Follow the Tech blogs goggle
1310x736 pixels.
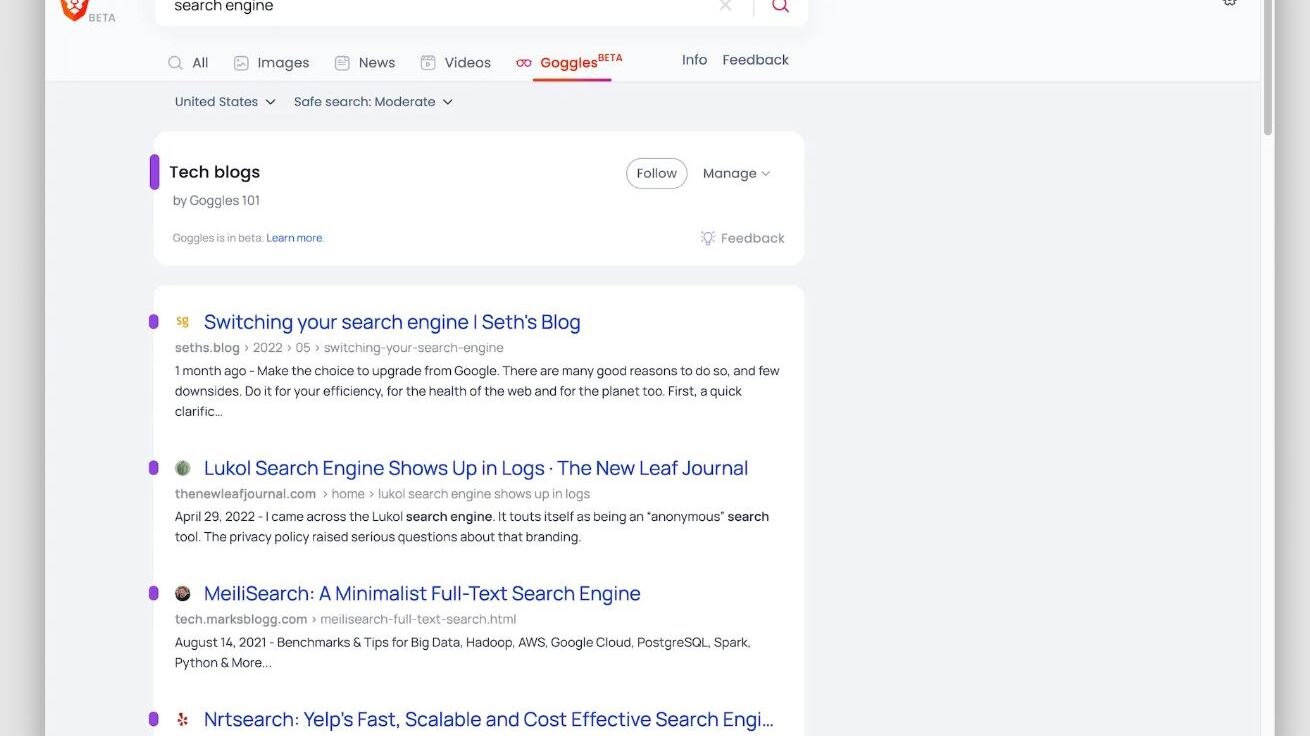[x=656, y=173]
